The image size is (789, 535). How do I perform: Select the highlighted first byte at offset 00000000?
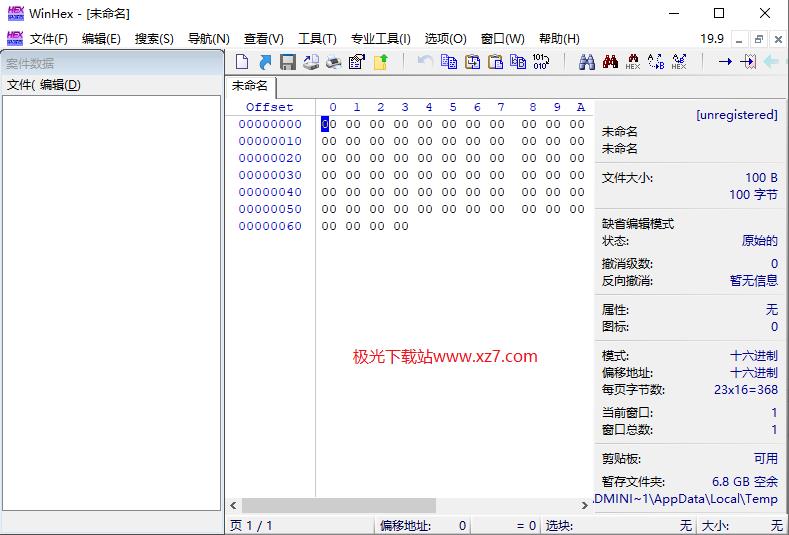click(329, 124)
